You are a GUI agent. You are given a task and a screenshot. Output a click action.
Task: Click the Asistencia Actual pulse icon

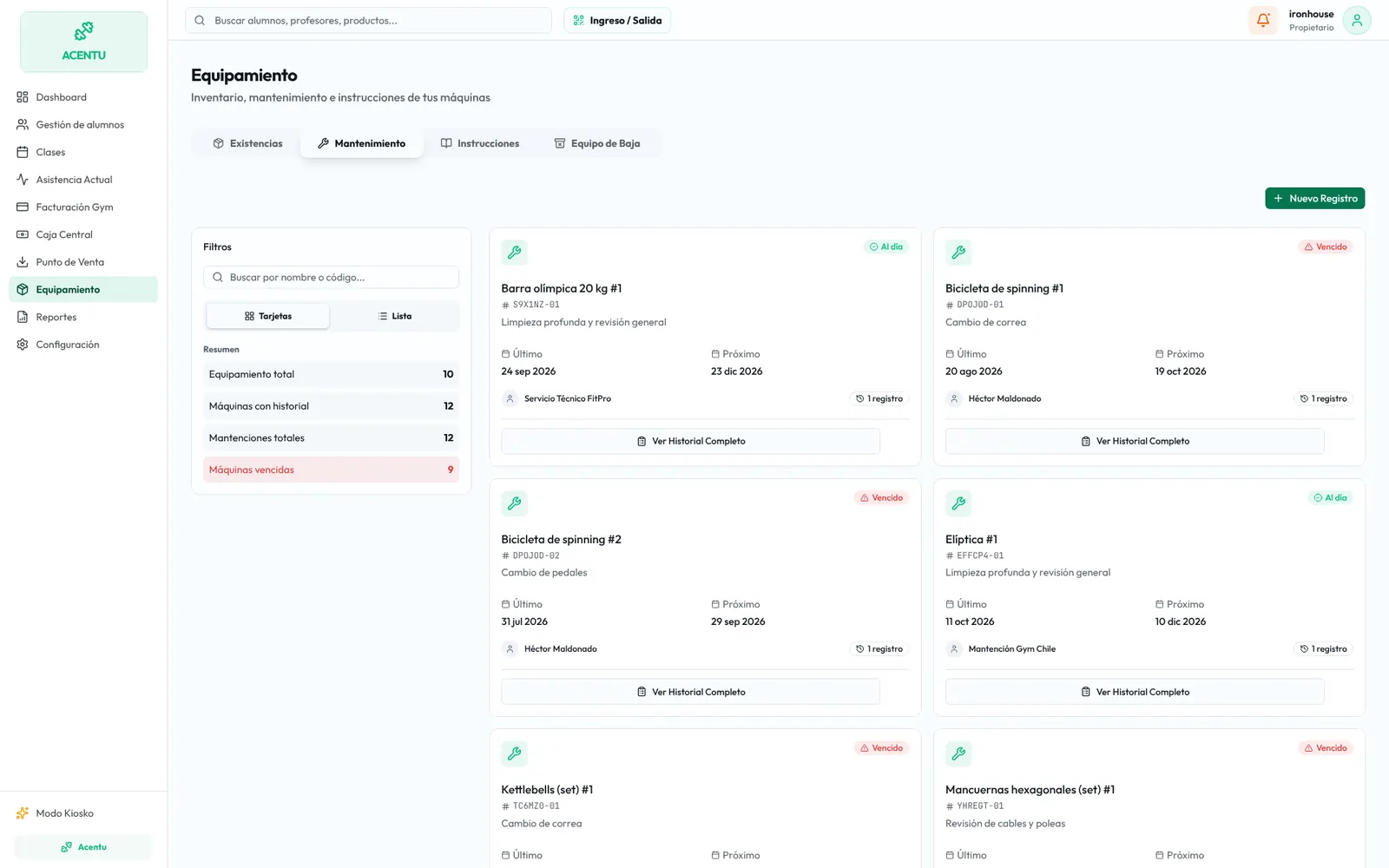click(x=23, y=180)
